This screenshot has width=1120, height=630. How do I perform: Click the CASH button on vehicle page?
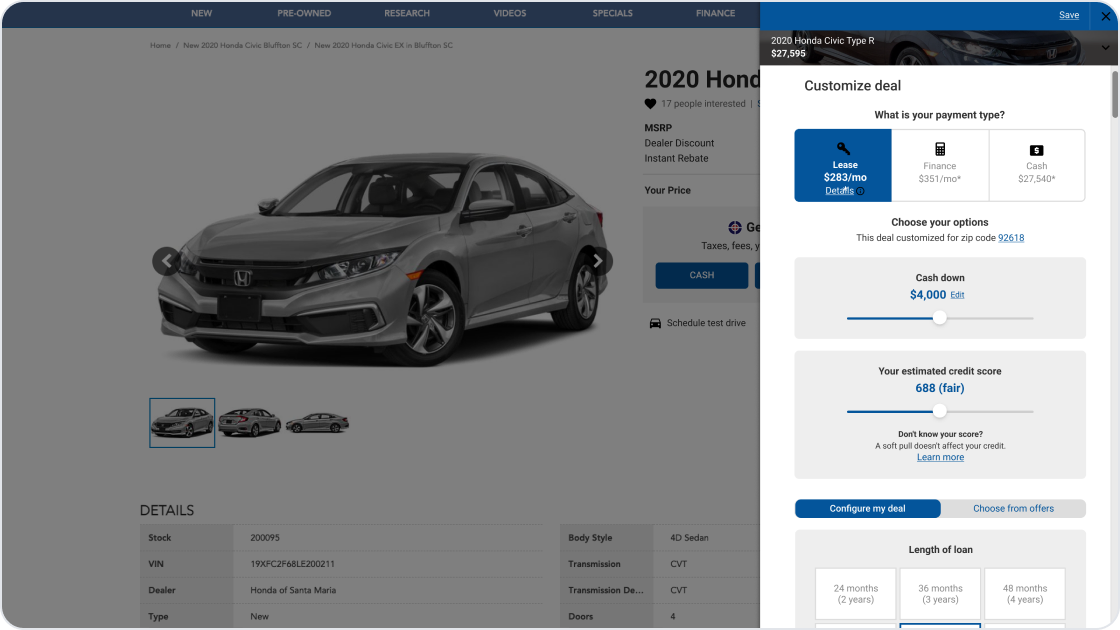(x=701, y=275)
